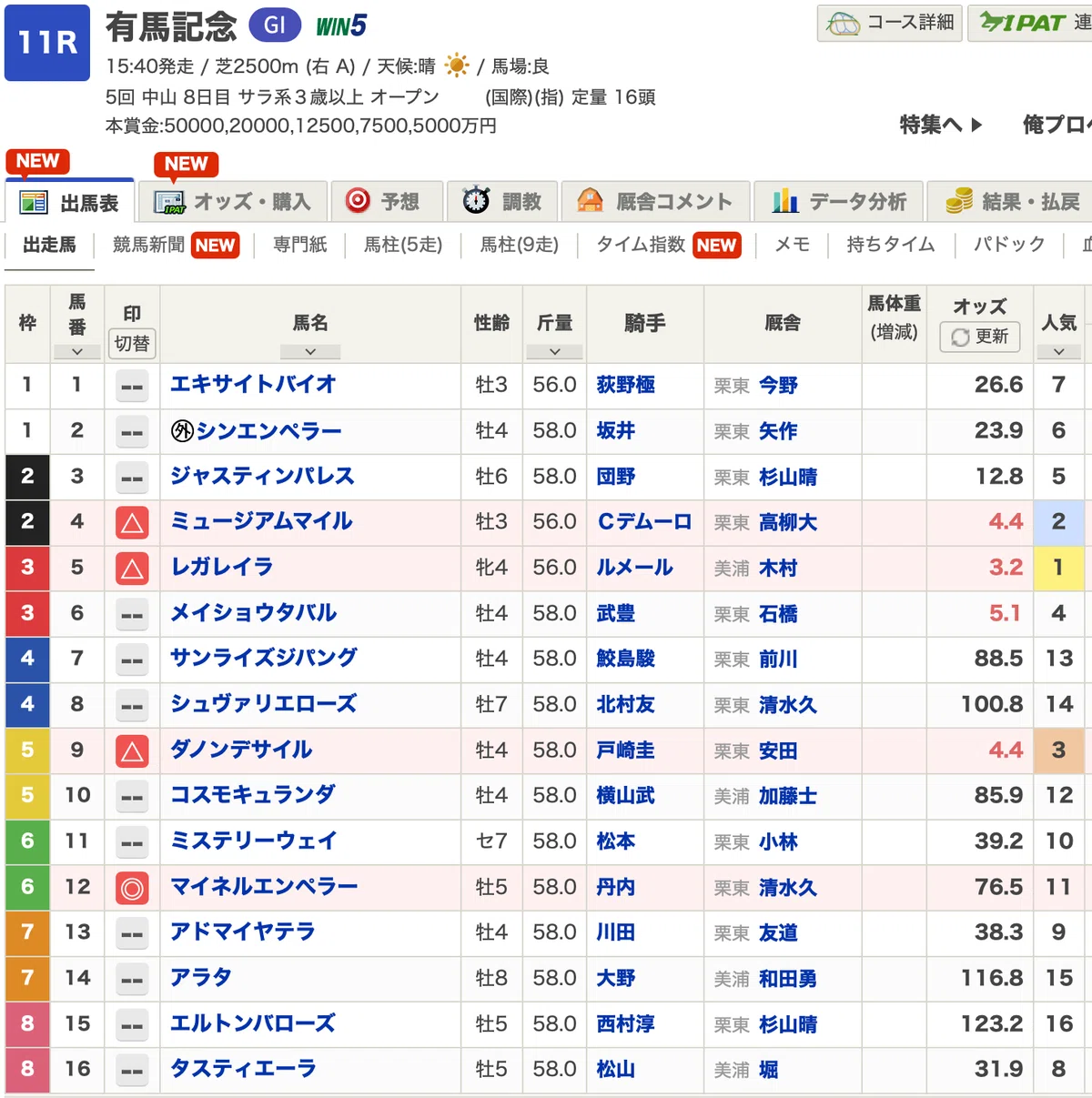Viewport: 1092px width, 1098px height.
Task: Click the WIN5 logo
Action: [x=341, y=26]
